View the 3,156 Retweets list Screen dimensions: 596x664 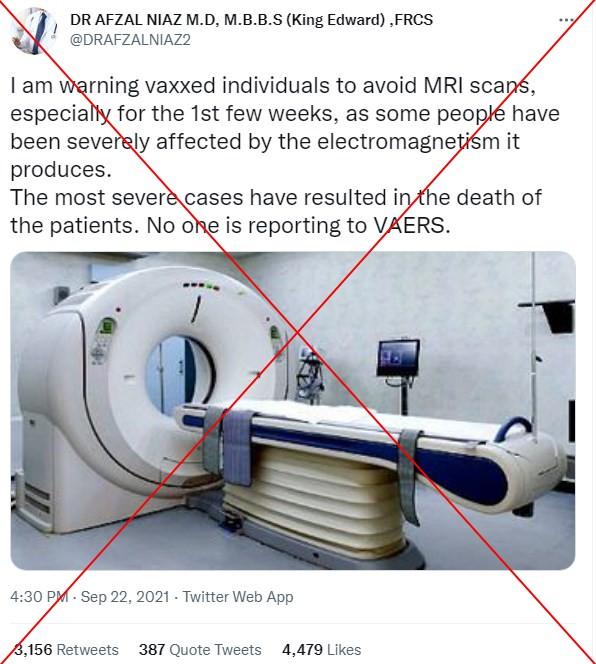66,649
